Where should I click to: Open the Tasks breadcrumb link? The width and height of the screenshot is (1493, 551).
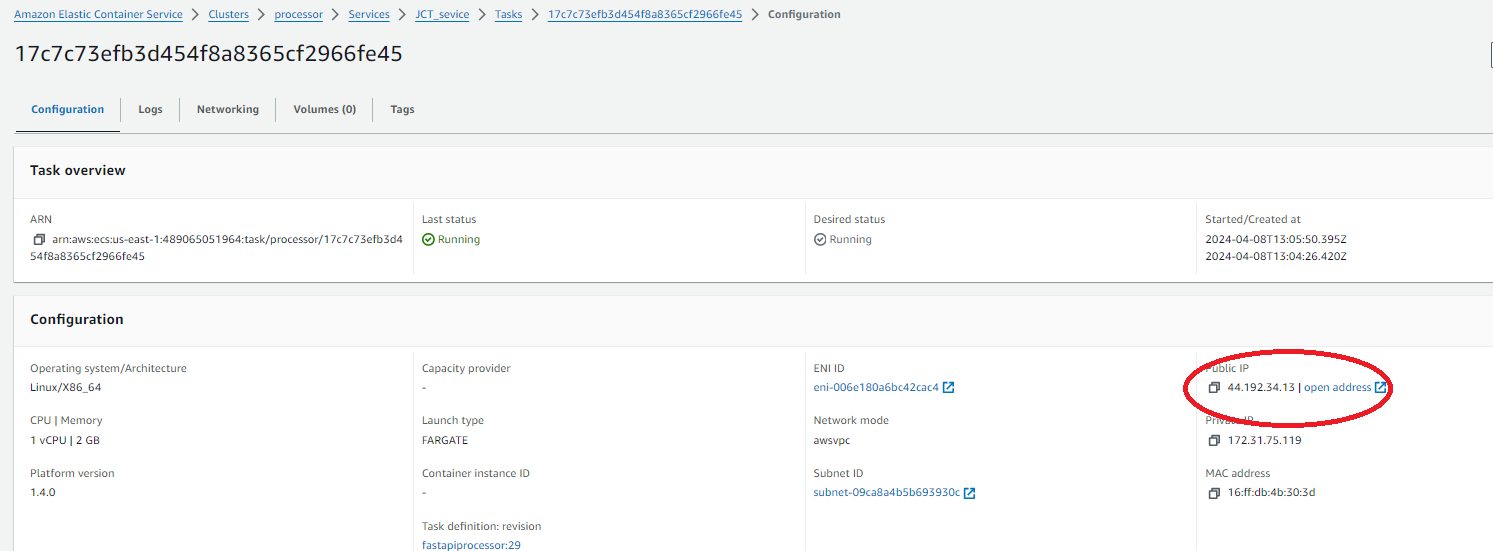pos(508,15)
